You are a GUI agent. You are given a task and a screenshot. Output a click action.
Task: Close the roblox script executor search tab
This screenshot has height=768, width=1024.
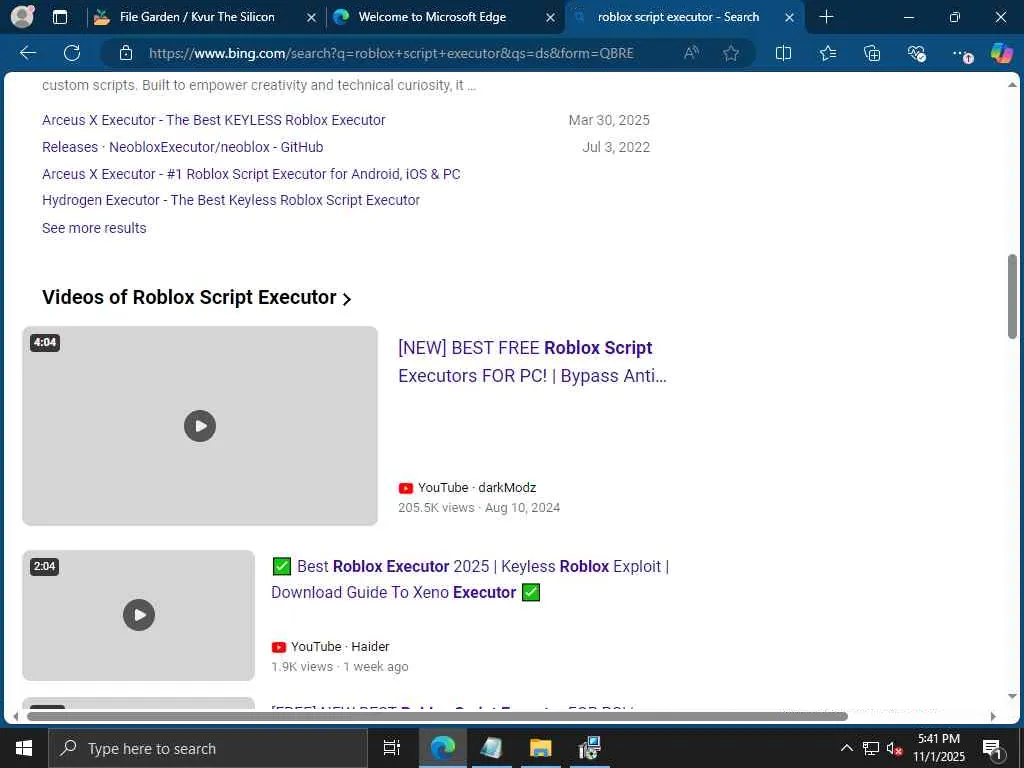789,18
